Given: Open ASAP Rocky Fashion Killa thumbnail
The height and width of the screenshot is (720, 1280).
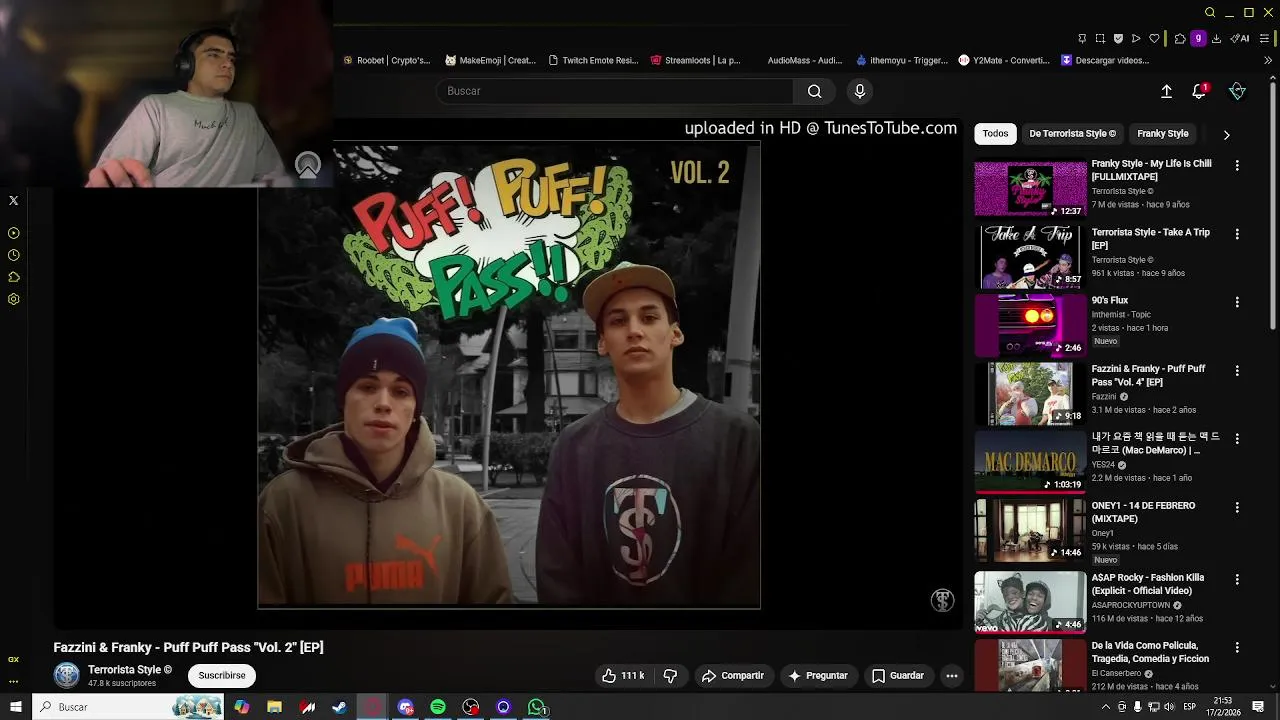Looking at the screenshot, I should pos(1030,602).
